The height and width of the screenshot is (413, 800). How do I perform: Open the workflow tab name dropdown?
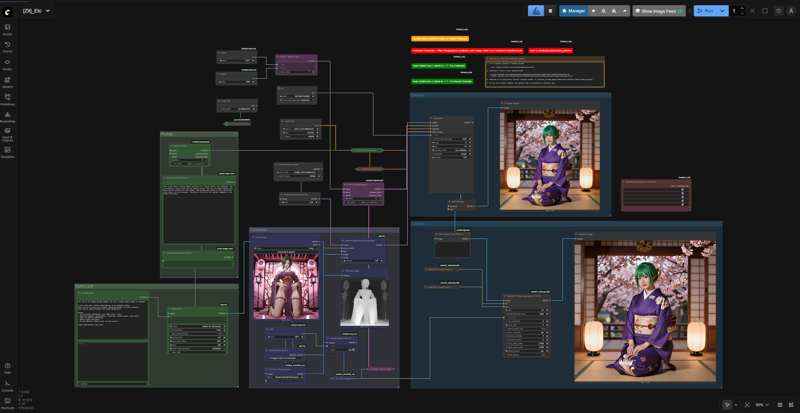click(x=47, y=11)
